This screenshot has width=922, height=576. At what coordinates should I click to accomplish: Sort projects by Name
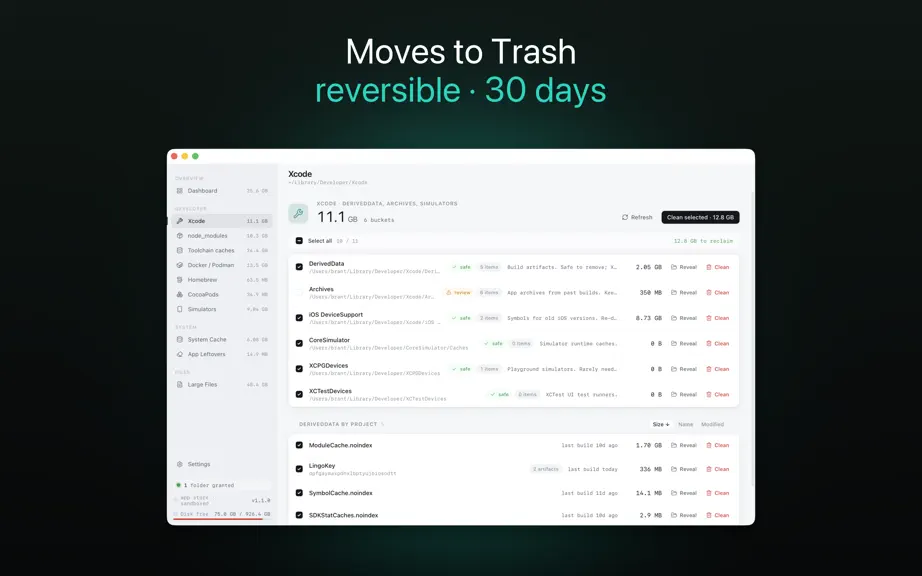click(686, 424)
